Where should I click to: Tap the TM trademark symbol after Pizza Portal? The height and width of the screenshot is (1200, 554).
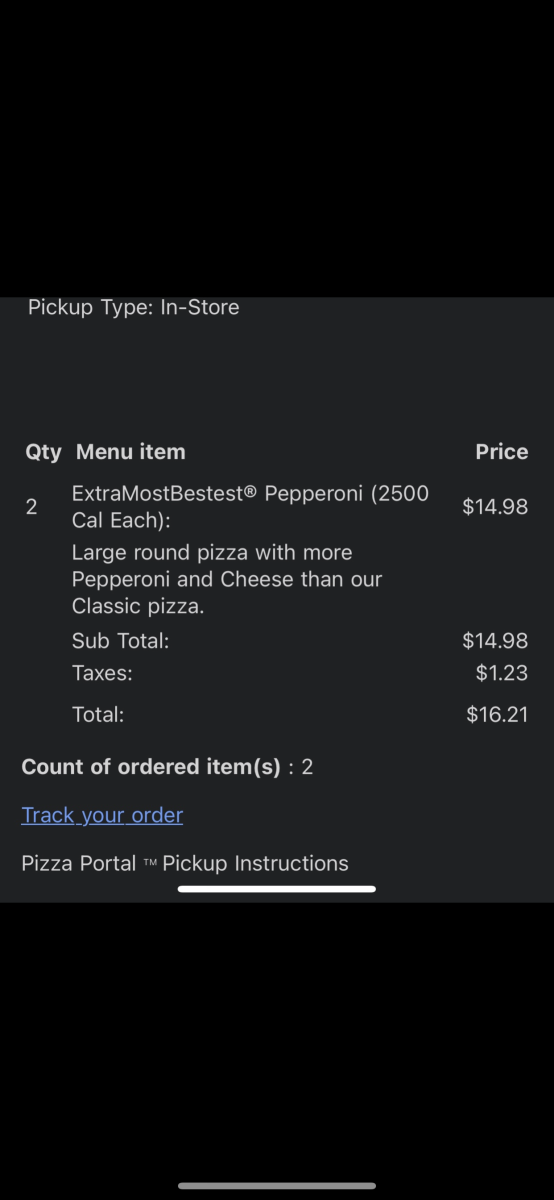[x=149, y=863]
